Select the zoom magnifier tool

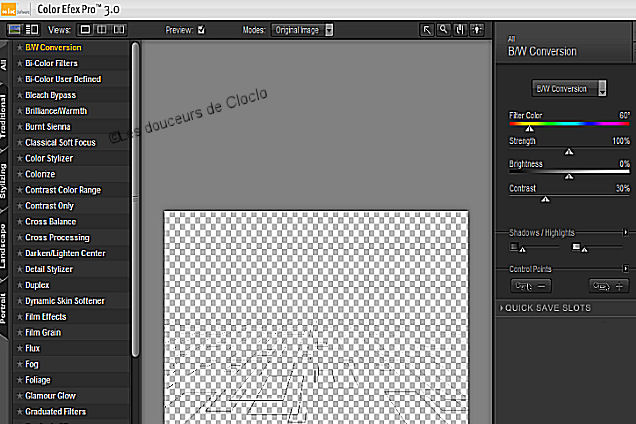click(x=443, y=30)
